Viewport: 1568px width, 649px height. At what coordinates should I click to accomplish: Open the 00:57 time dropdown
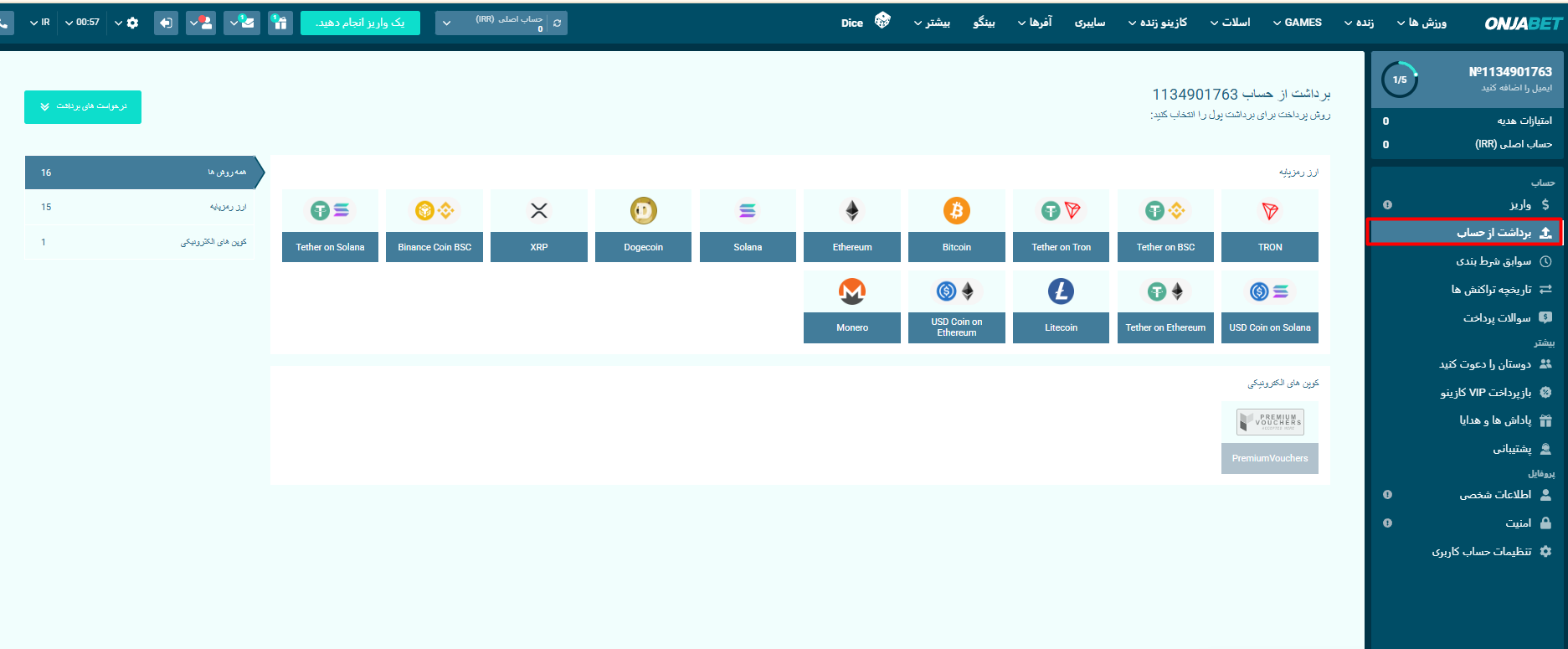coord(82,23)
